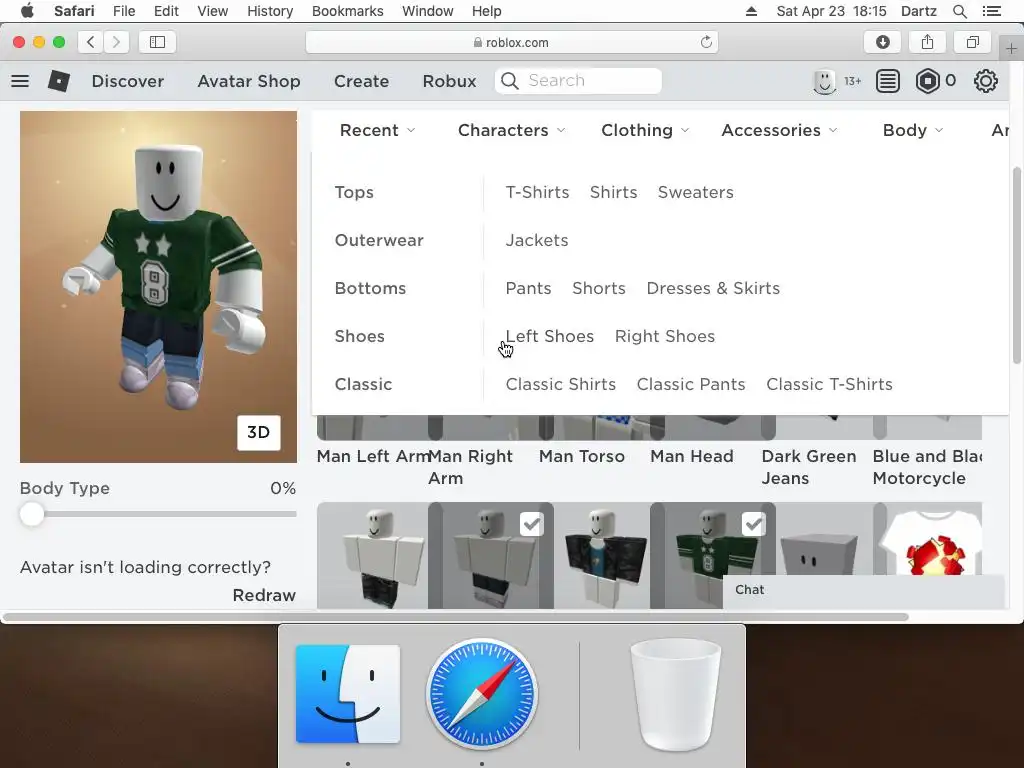Click the roblox.com address bar
This screenshot has width=1024, height=768.
[x=511, y=42]
